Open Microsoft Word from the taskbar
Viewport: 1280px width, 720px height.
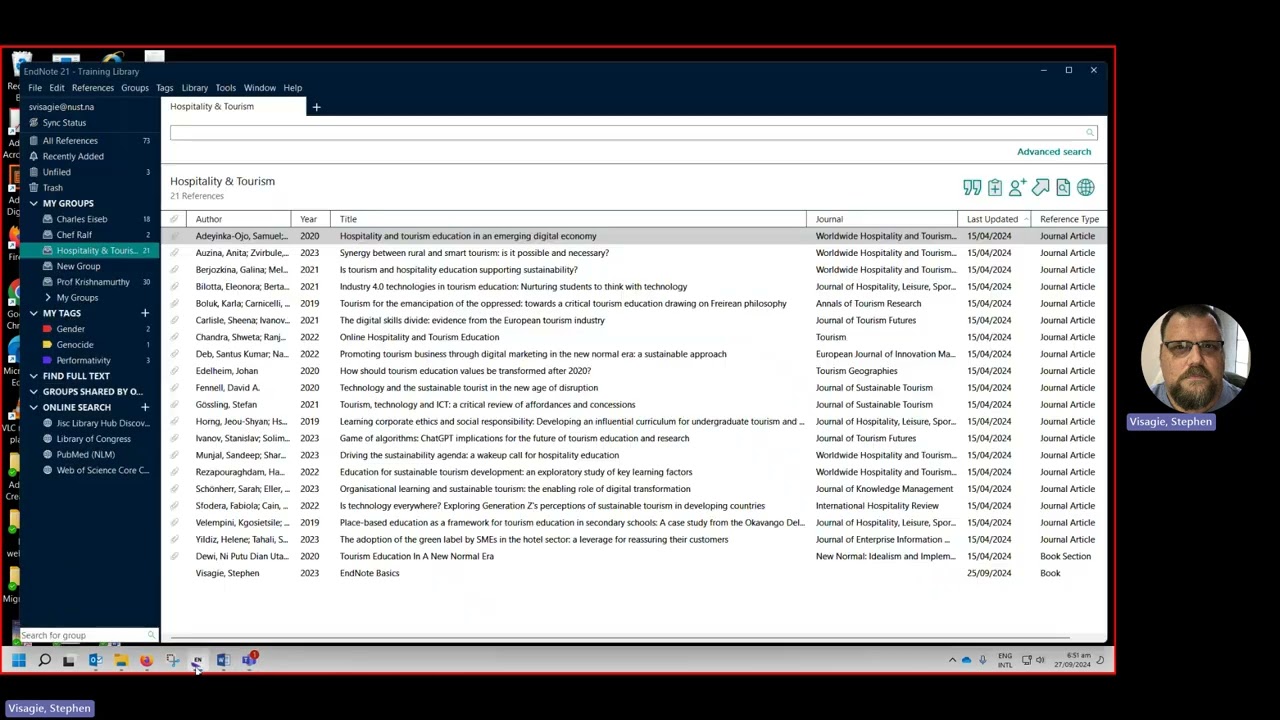point(223,660)
